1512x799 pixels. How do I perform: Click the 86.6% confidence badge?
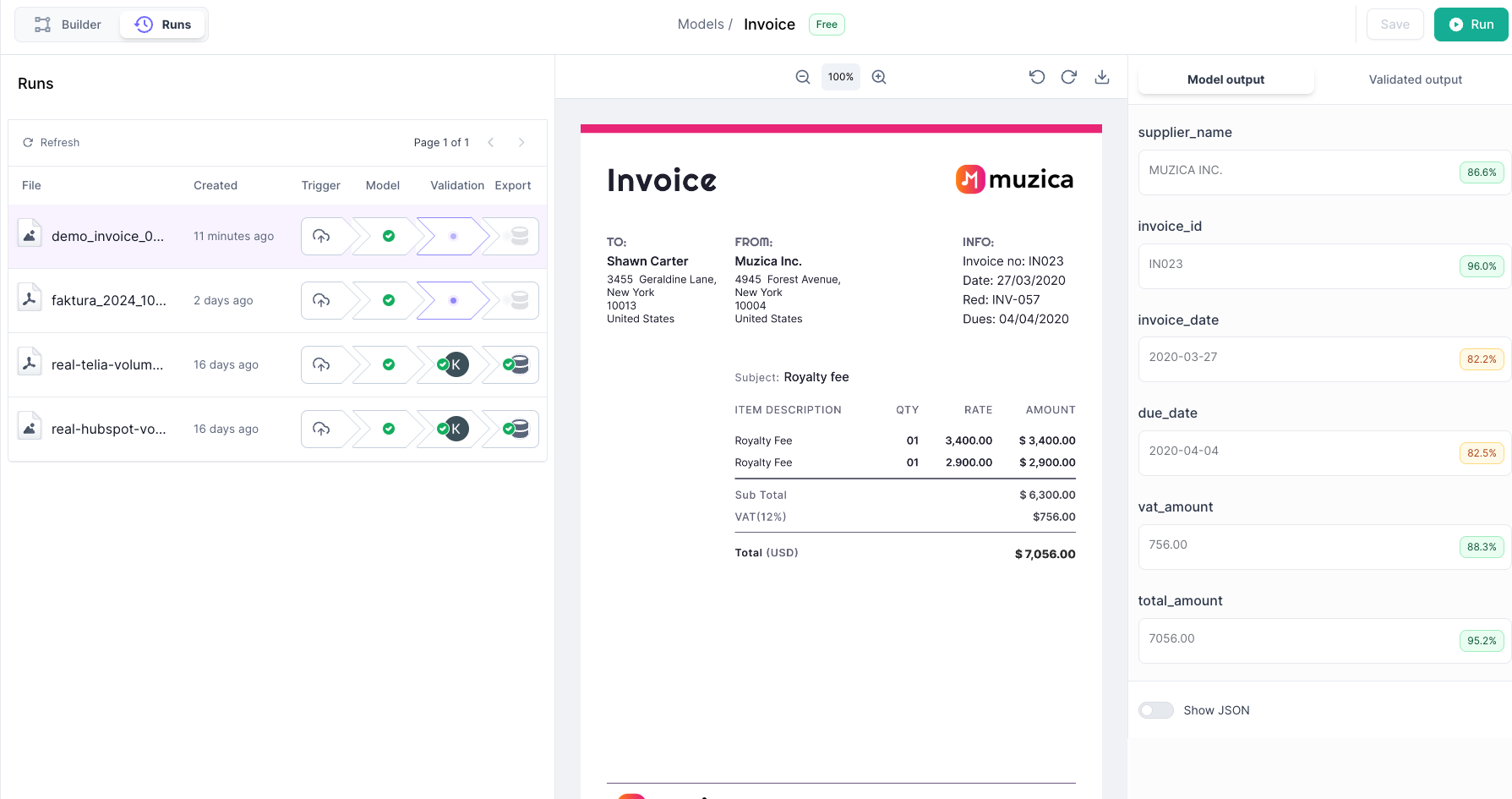[1482, 172]
